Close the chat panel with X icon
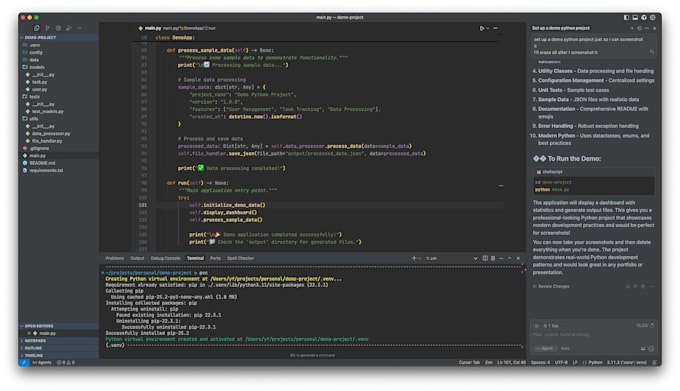 [x=654, y=28]
